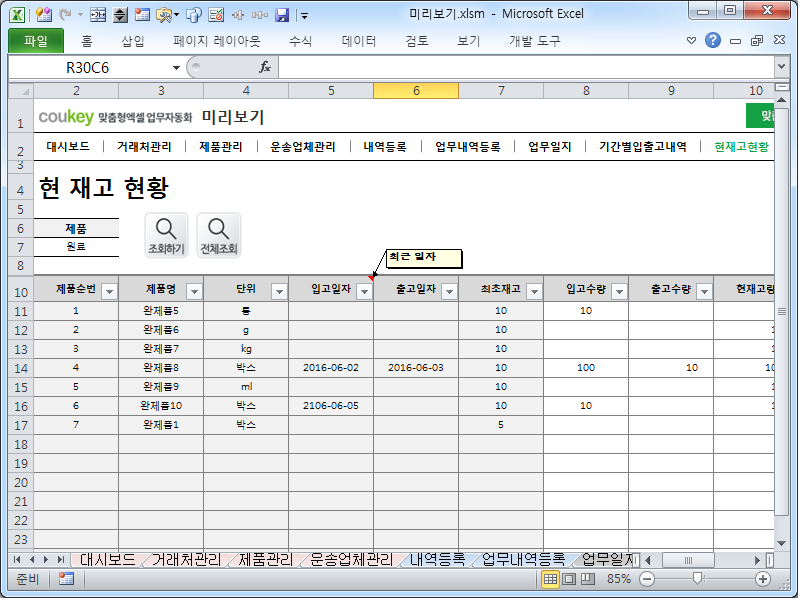Click the up-down sort arrows toolbar icon

120,15
